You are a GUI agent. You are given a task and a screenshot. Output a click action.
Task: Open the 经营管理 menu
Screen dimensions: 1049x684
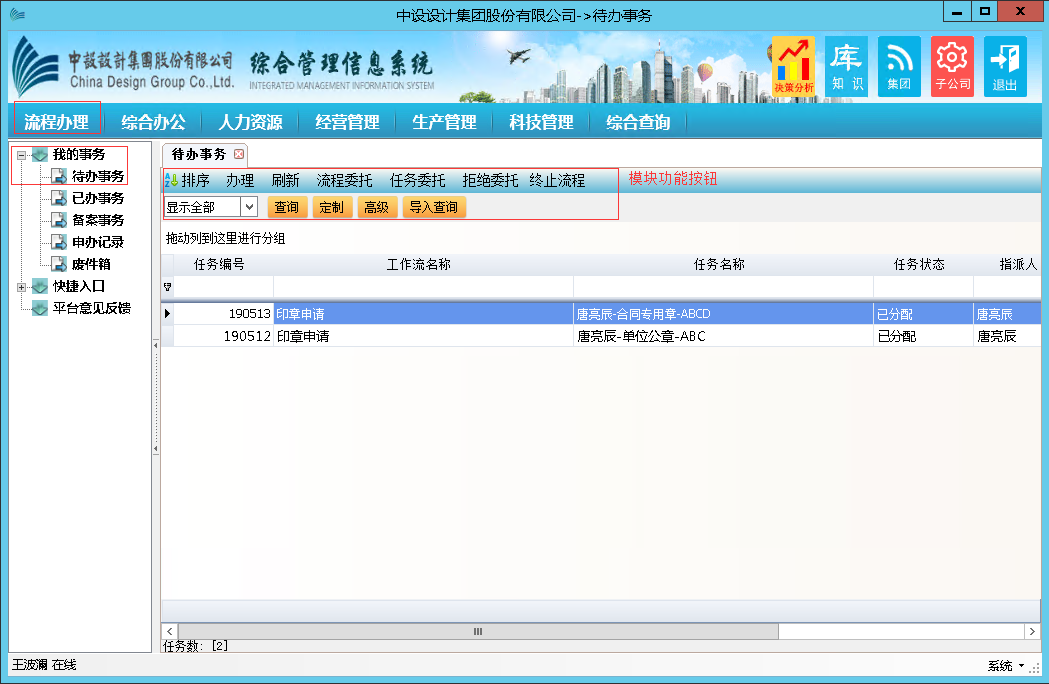347,122
